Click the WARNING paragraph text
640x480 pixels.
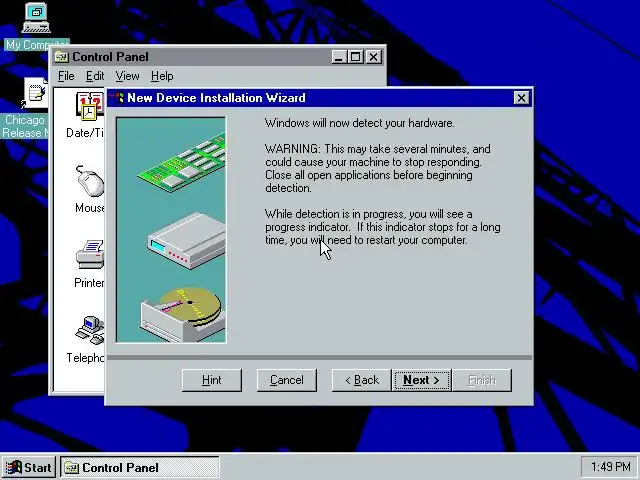pyautogui.click(x=378, y=169)
